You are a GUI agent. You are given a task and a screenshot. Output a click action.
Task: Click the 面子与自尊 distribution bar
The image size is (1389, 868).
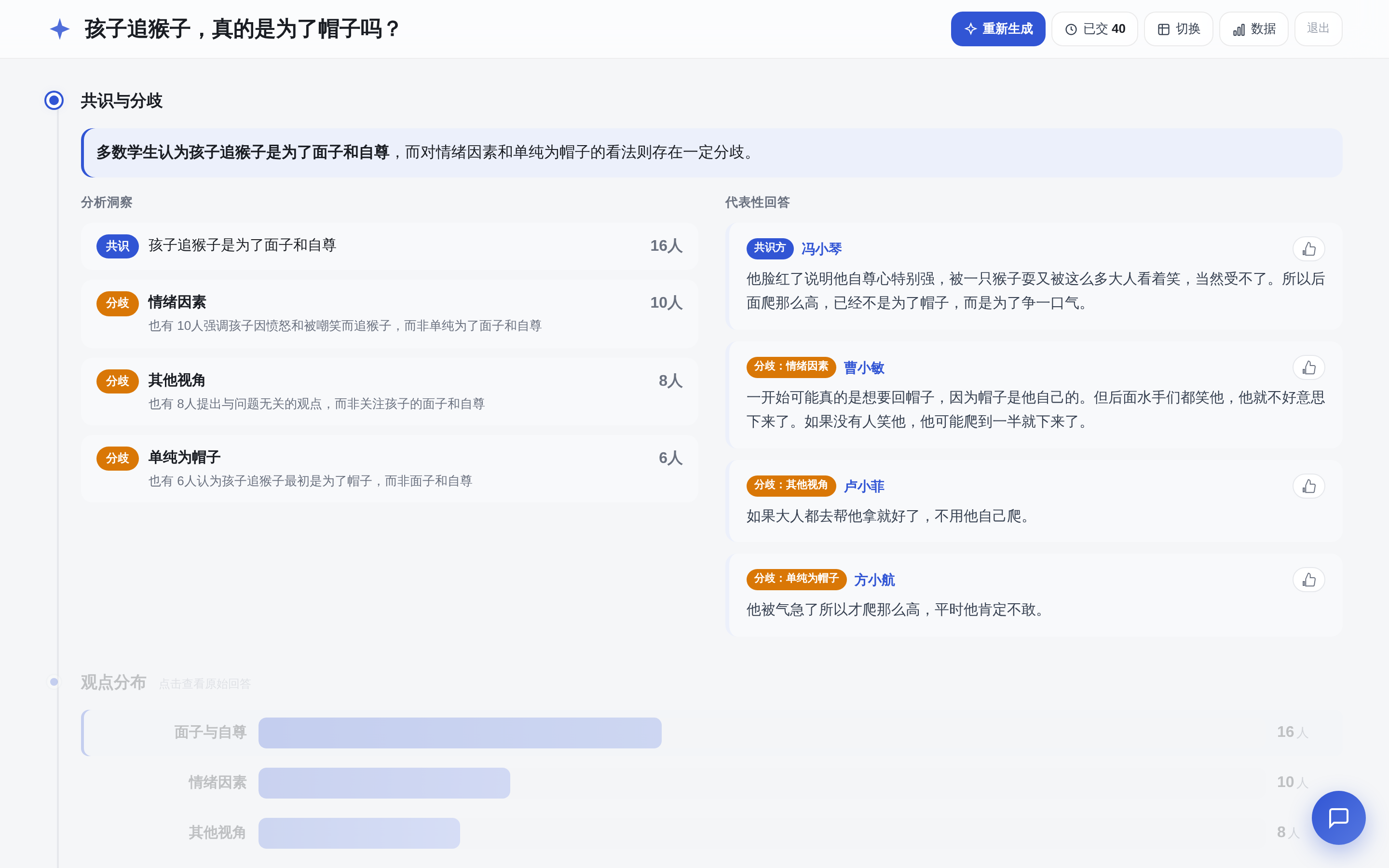pyautogui.click(x=460, y=732)
